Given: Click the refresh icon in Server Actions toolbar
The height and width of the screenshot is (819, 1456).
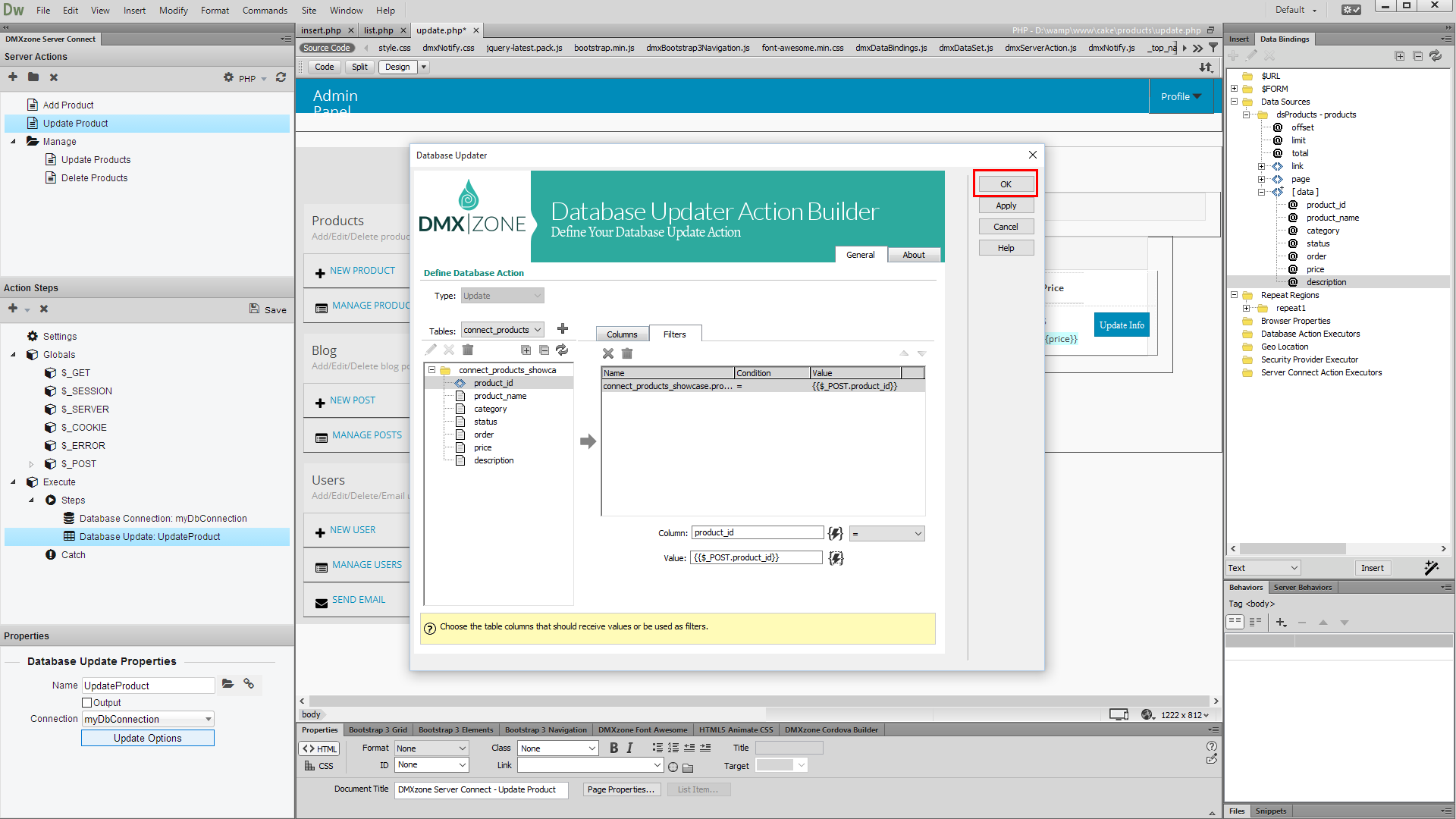Looking at the screenshot, I should point(281,77).
